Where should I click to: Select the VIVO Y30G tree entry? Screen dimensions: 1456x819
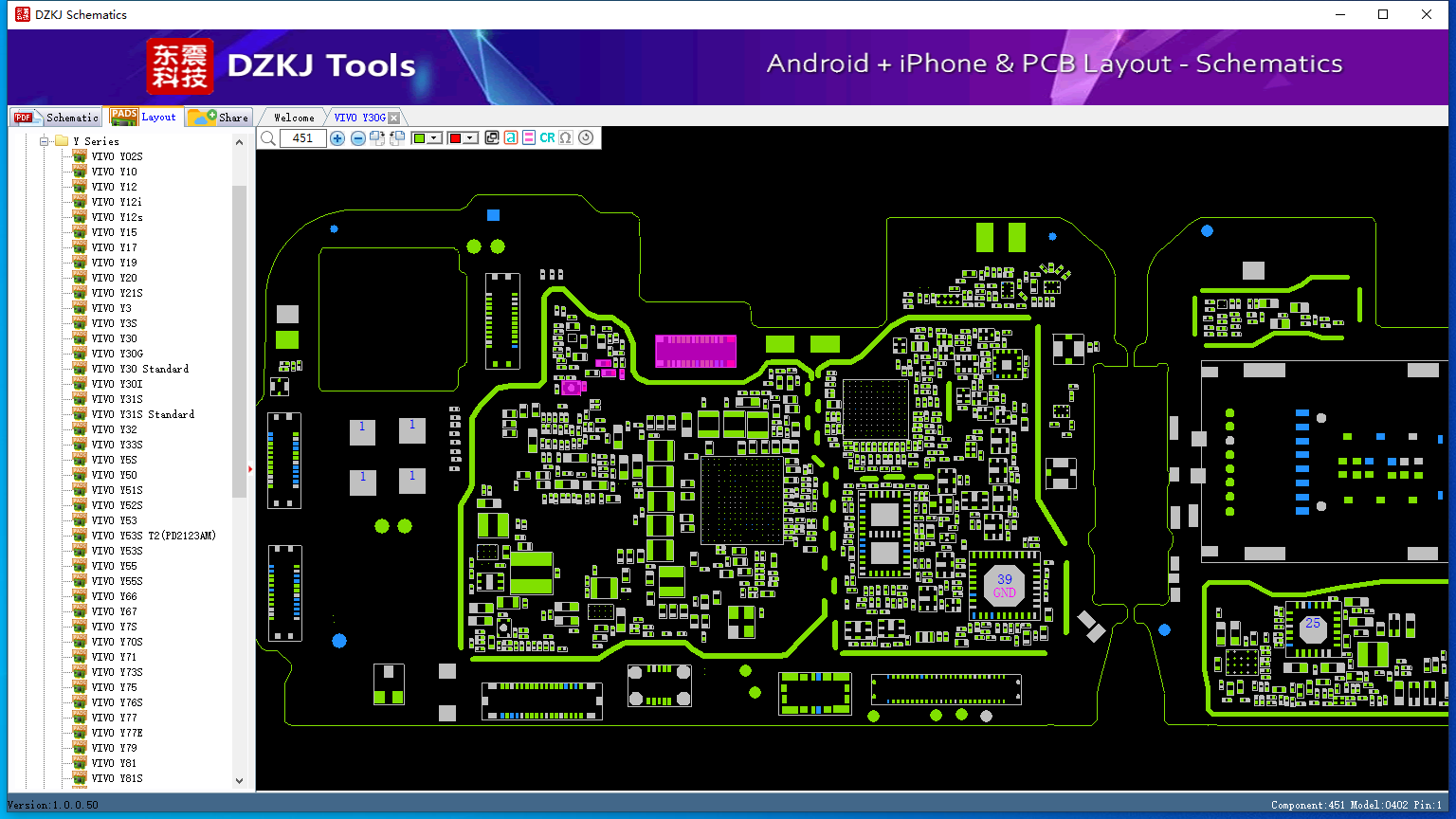[x=117, y=354]
